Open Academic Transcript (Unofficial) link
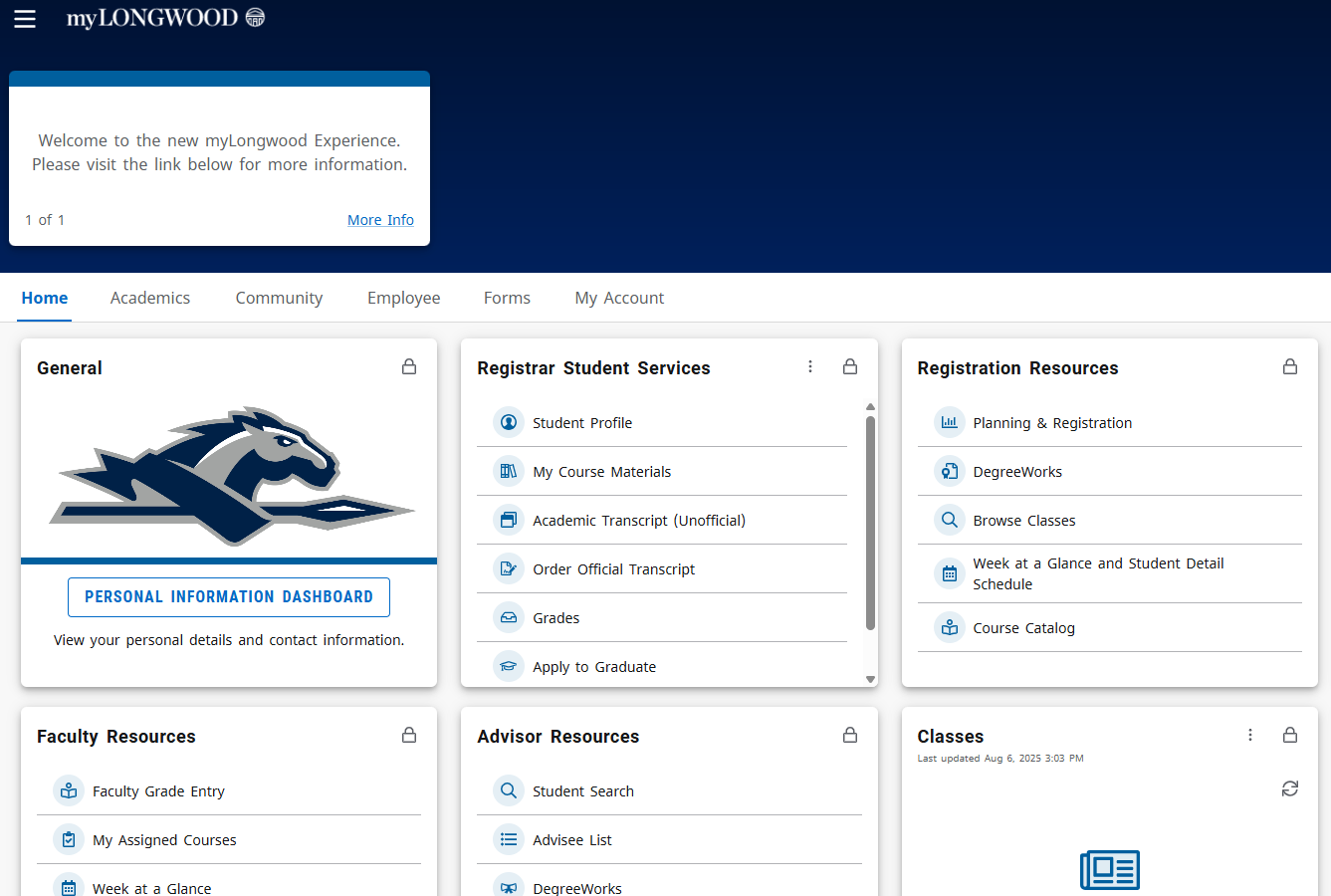This screenshot has width=1331, height=896. [639, 521]
